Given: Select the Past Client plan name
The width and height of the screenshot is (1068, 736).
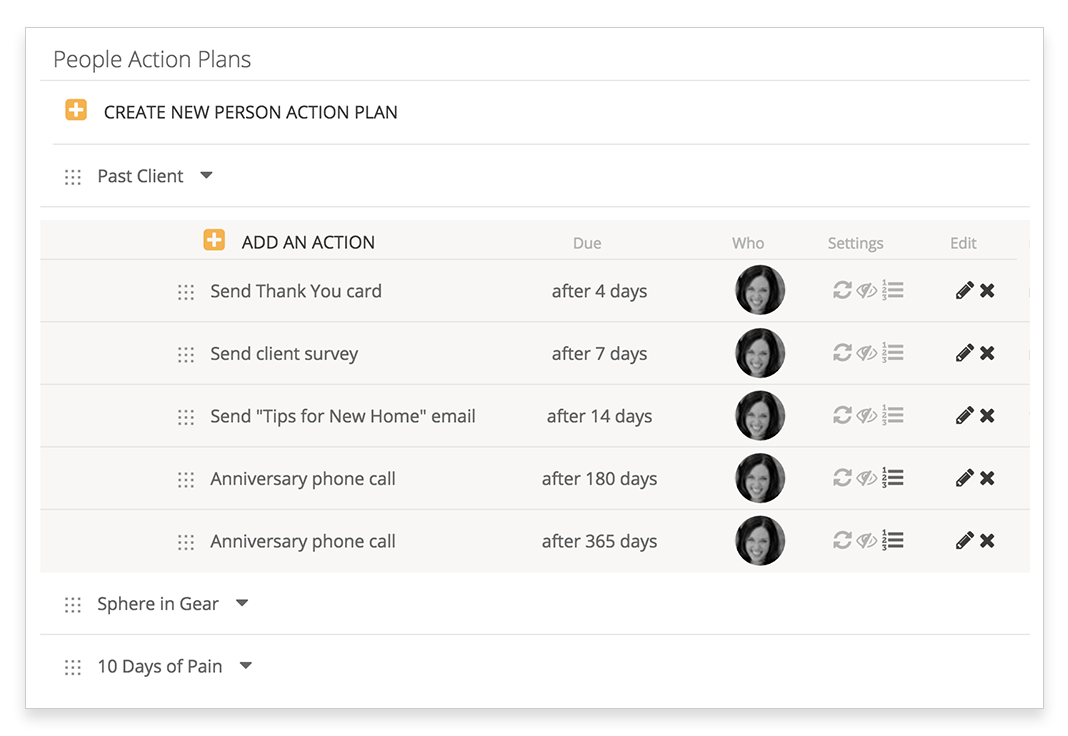Looking at the screenshot, I should [140, 176].
